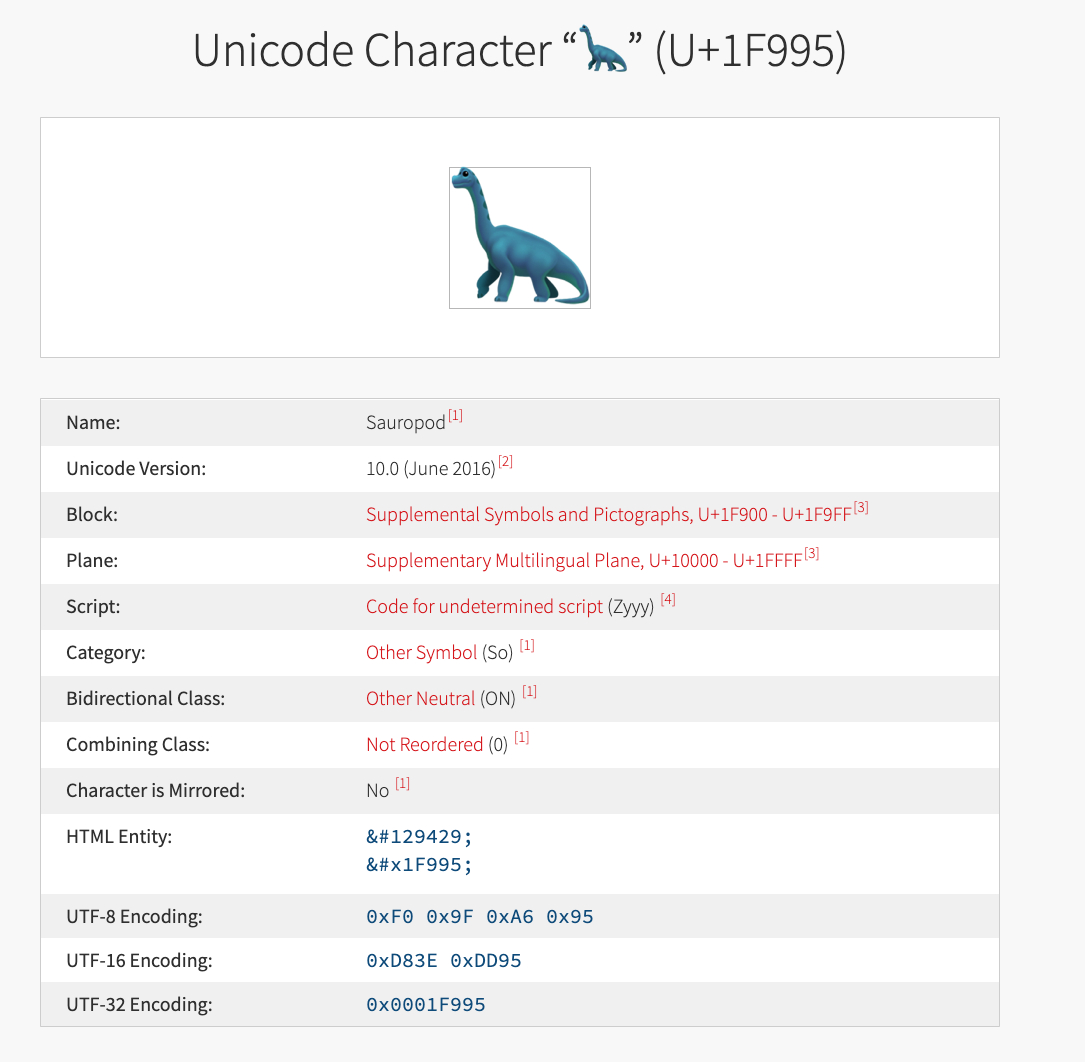
Task: Open the Other Symbol category link
Action: point(421,653)
